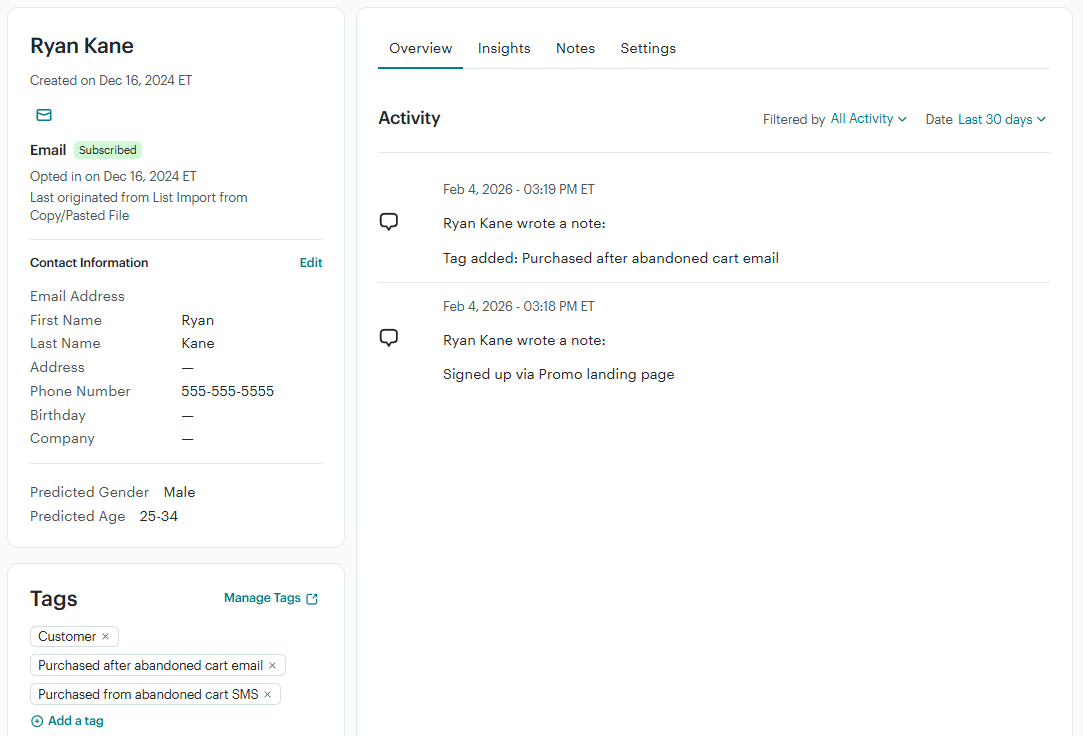Remove the Purchased from abandoned cart SMS tag
This screenshot has width=1083, height=736.
pyautogui.click(x=267, y=693)
